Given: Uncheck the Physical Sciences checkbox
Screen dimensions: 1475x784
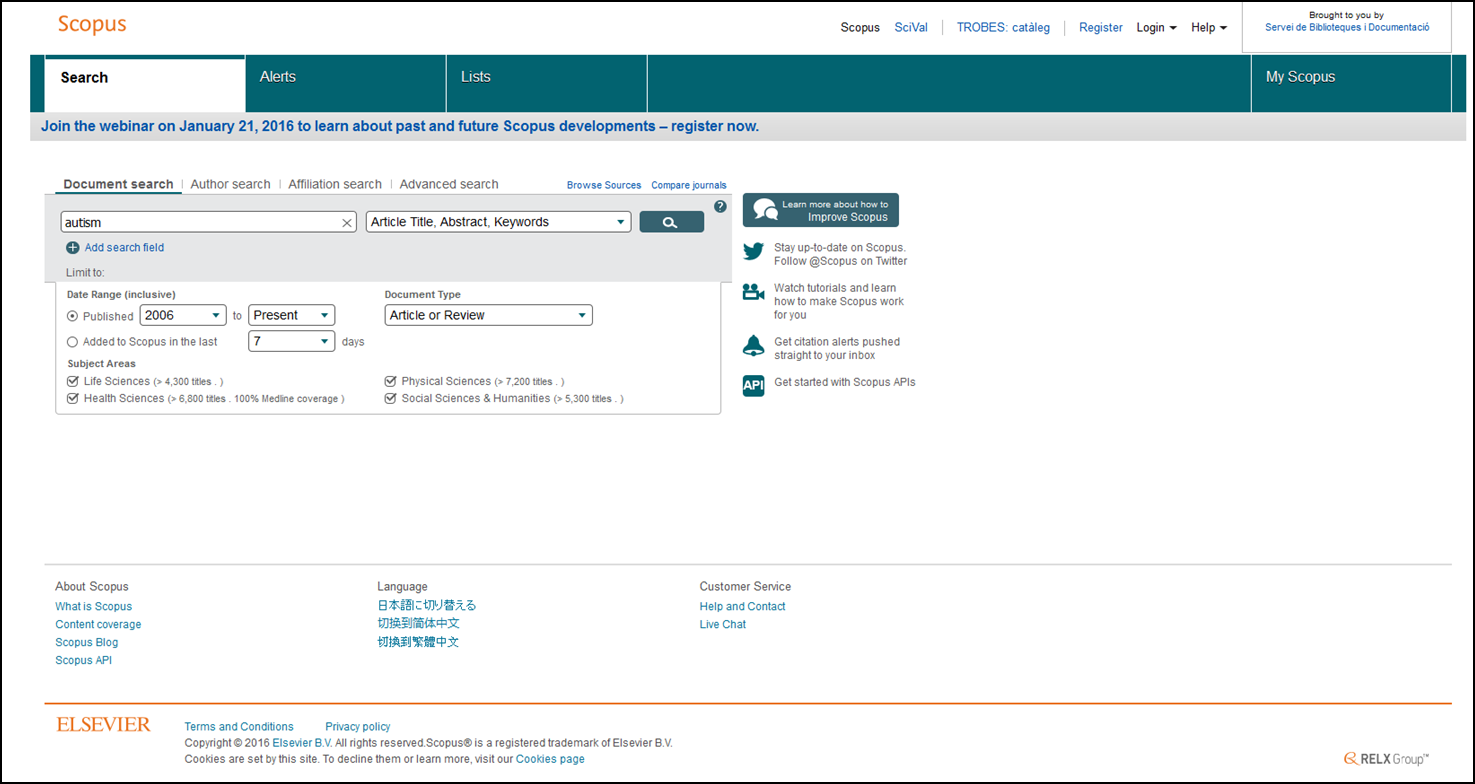Looking at the screenshot, I should (x=391, y=381).
